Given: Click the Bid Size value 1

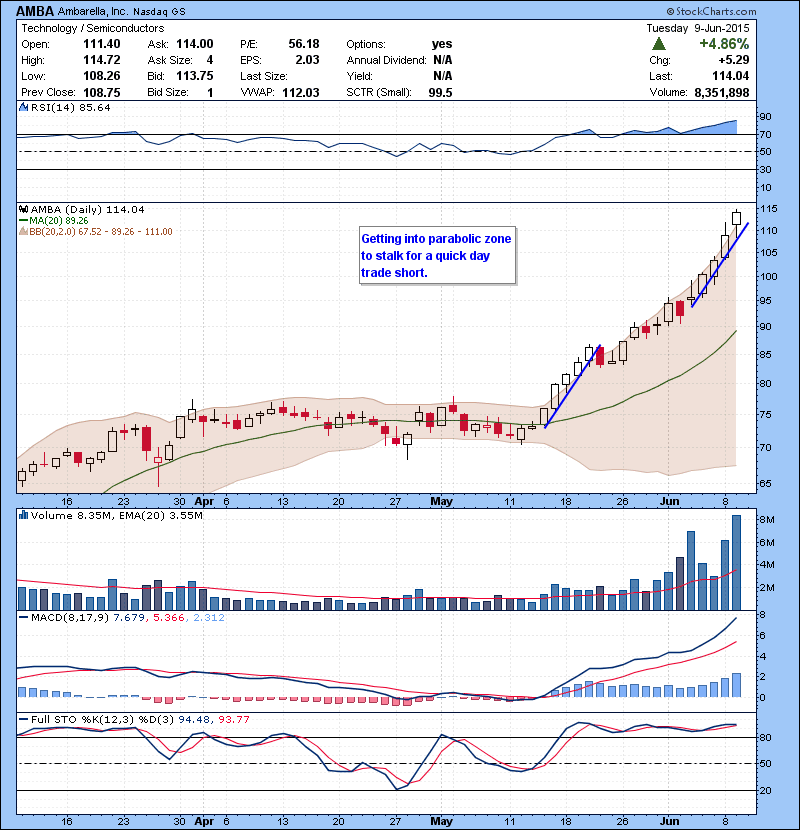Looking at the screenshot, I should click(x=210, y=92).
